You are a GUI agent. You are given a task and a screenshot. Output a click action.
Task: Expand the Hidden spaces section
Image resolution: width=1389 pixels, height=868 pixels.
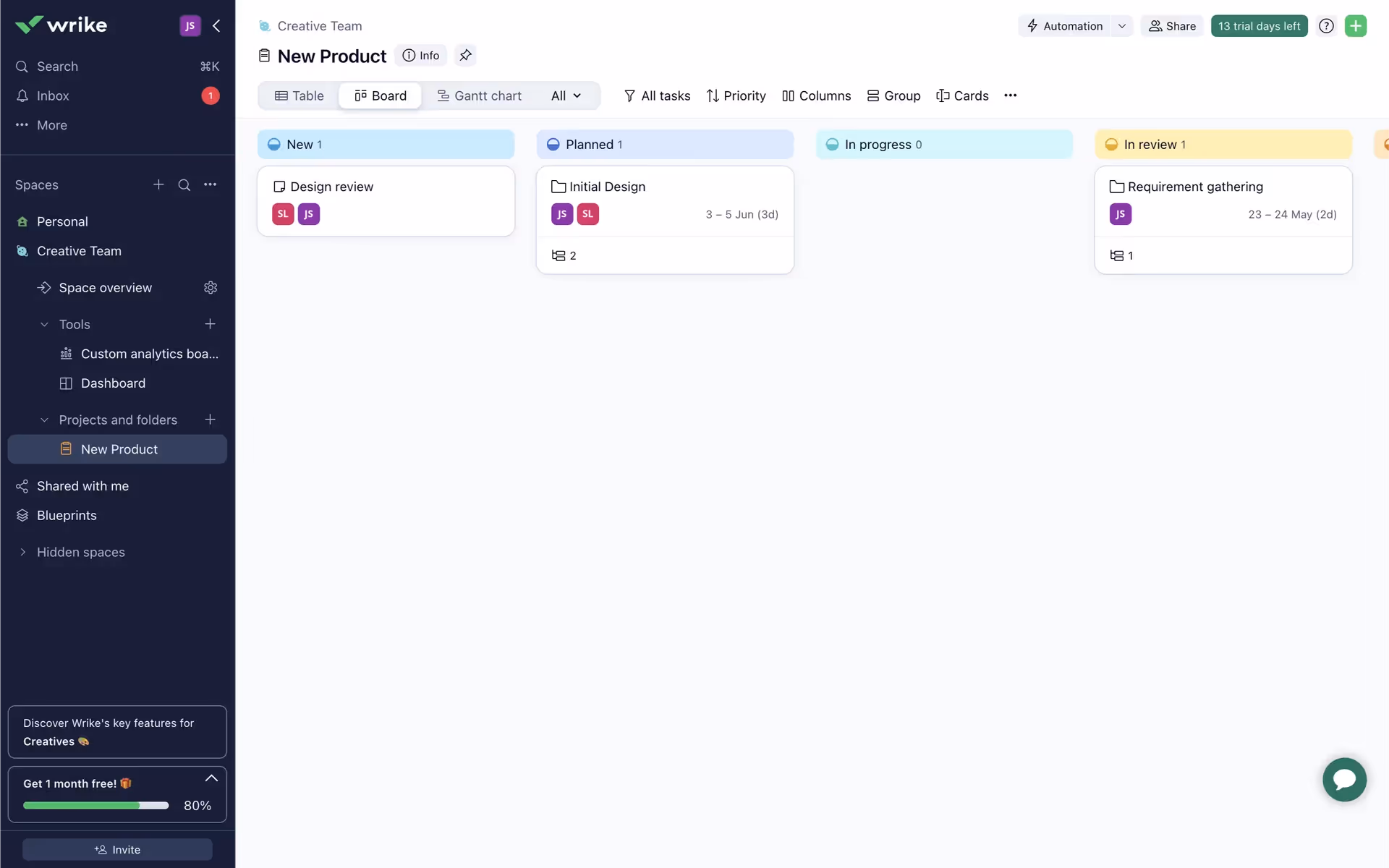[22, 552]
